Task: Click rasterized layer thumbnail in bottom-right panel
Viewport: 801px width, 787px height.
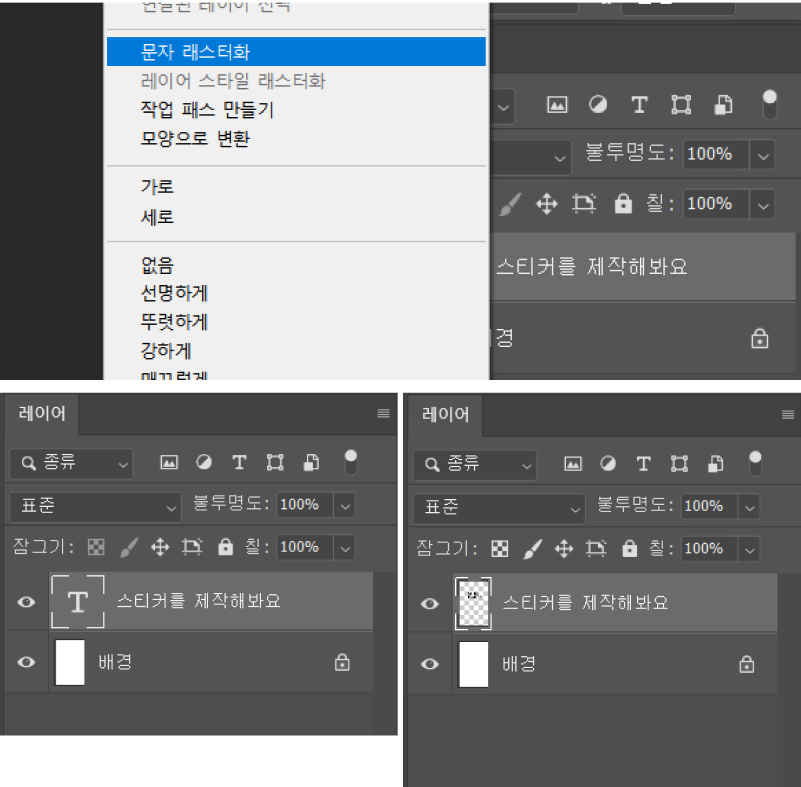Action: (x=472, y=603)
